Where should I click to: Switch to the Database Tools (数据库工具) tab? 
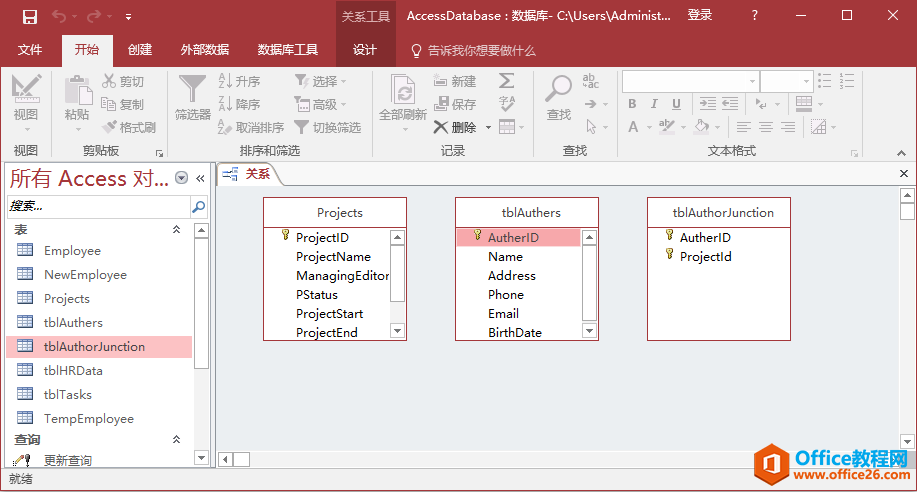[x=287, y=50]
